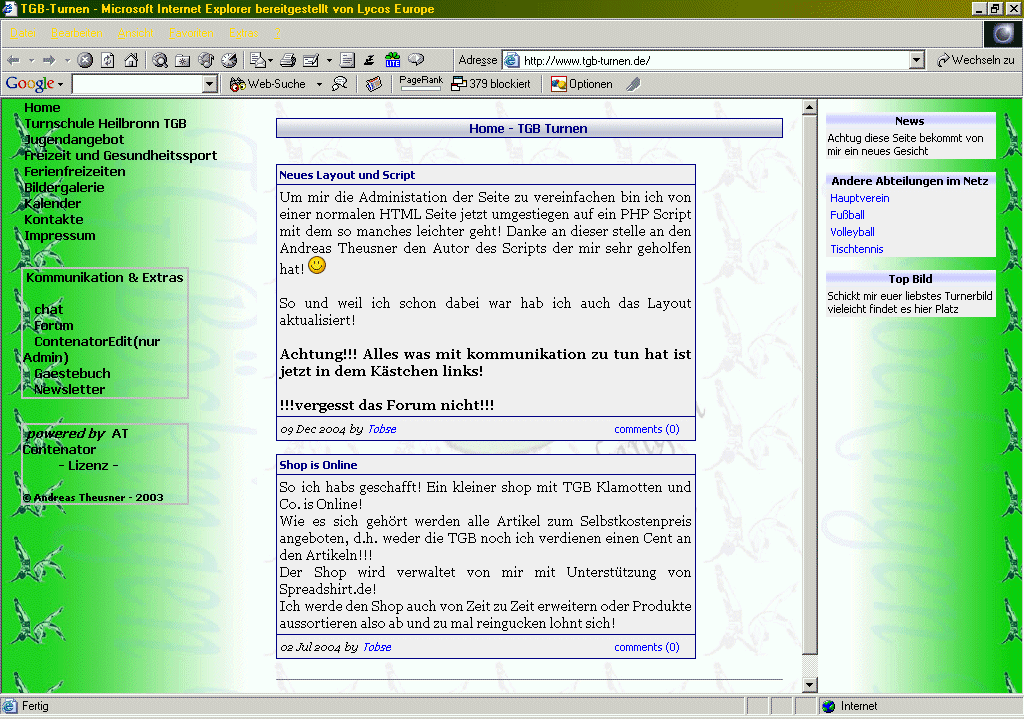Click the address bar URL field
The image size is (1024, 719).
(x=715, y=60)
